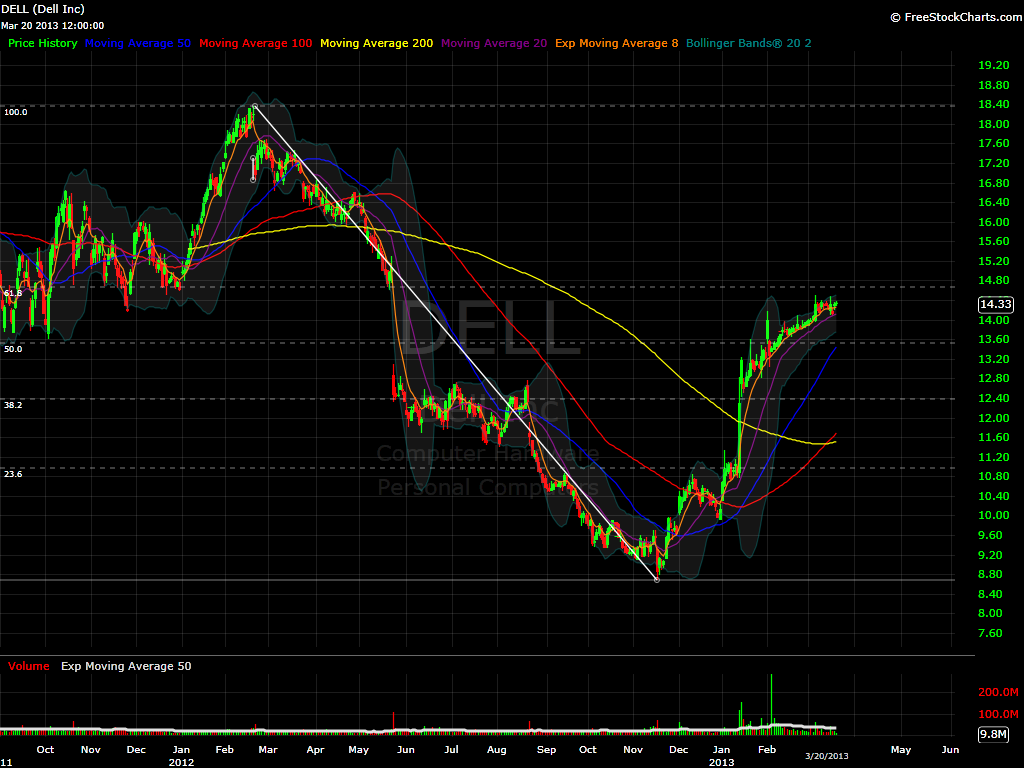
Task: Click the Moving Average 20 legend label
Action: pyautogui.click(x=493, y=43)
